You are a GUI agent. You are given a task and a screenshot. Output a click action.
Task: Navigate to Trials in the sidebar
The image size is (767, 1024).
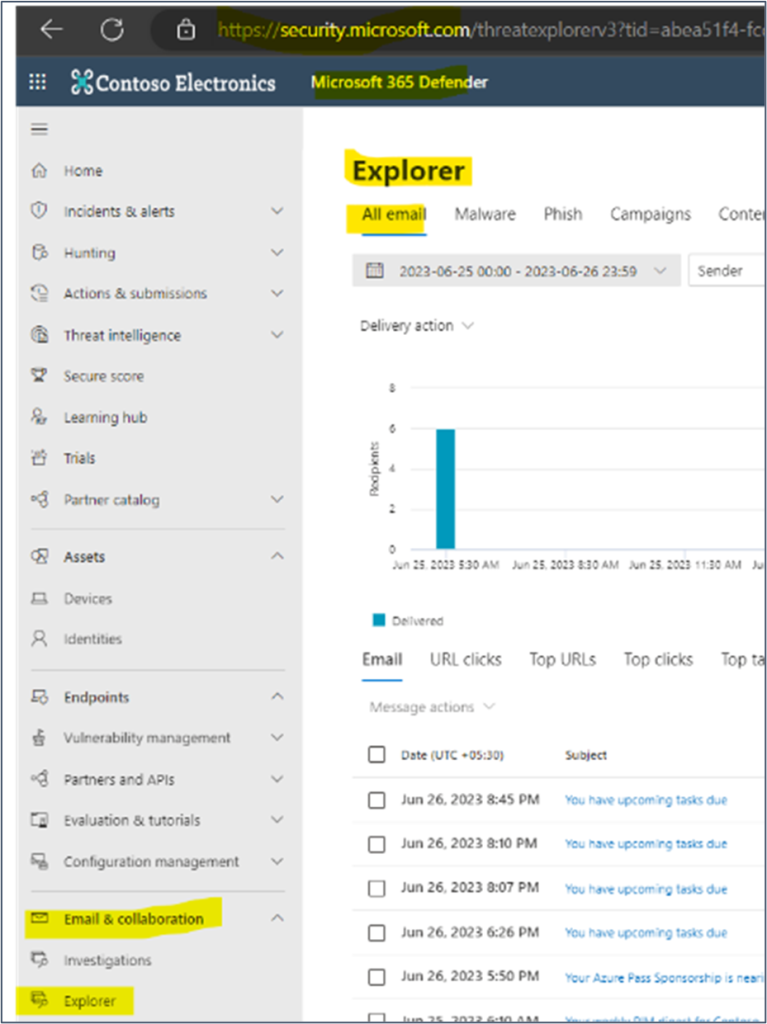point(80,458)
